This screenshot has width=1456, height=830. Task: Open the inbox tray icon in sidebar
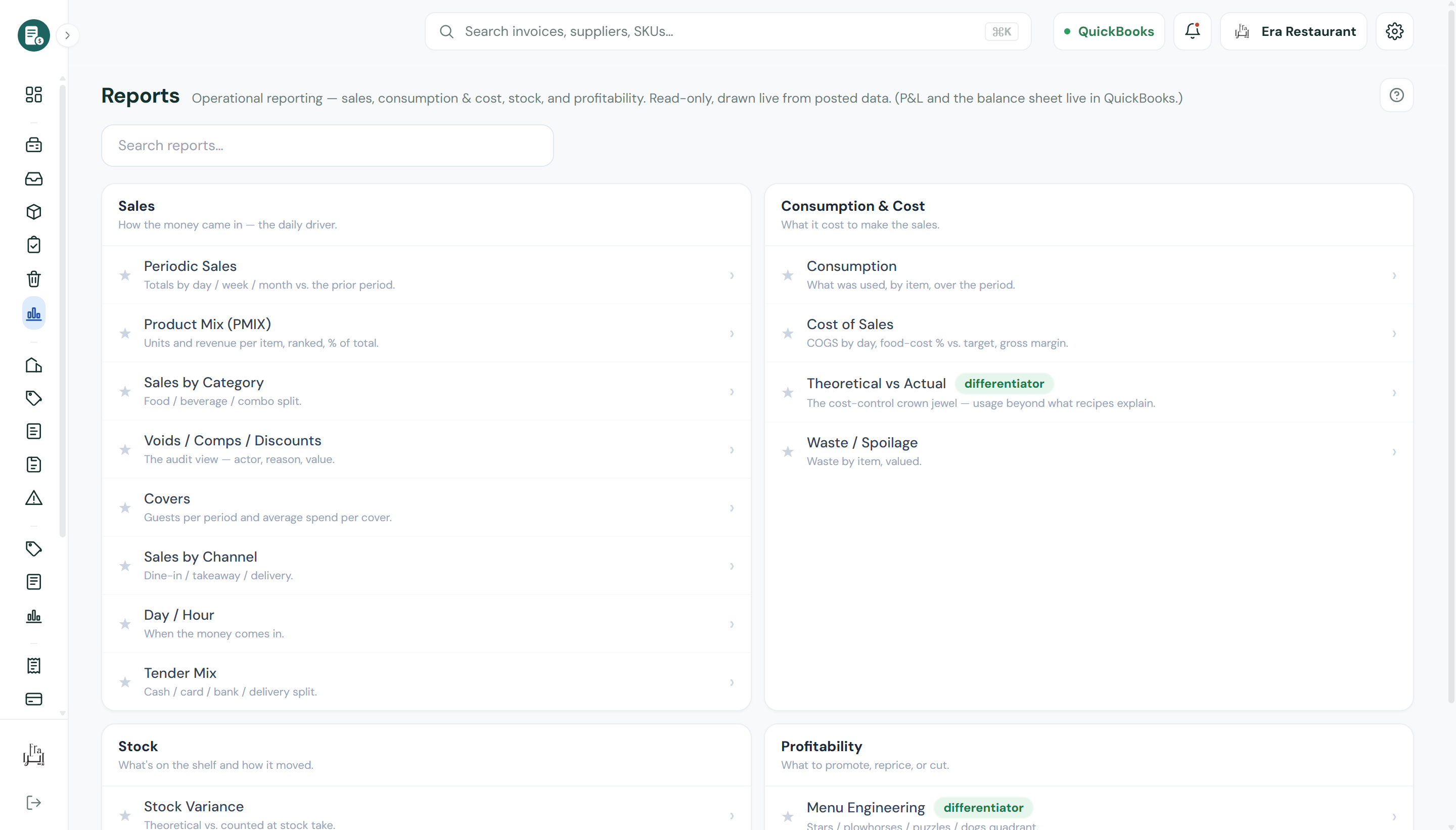[x=34, y=178]
